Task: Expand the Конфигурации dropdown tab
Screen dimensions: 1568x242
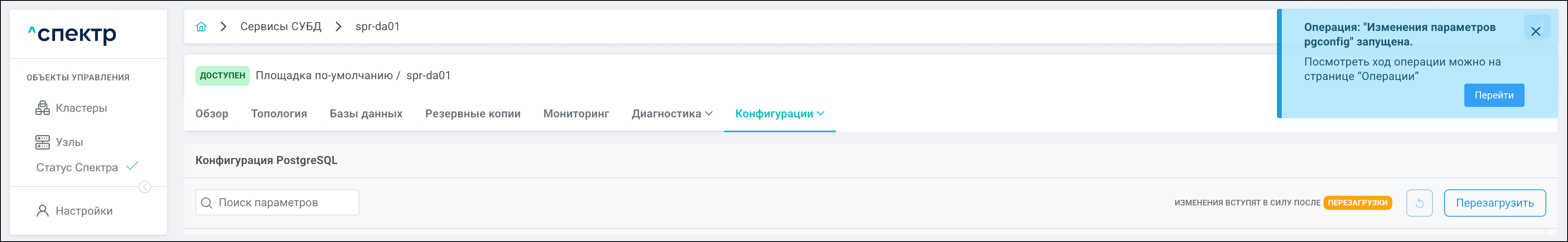Action: pyautogui.click(x=779, y=114)
